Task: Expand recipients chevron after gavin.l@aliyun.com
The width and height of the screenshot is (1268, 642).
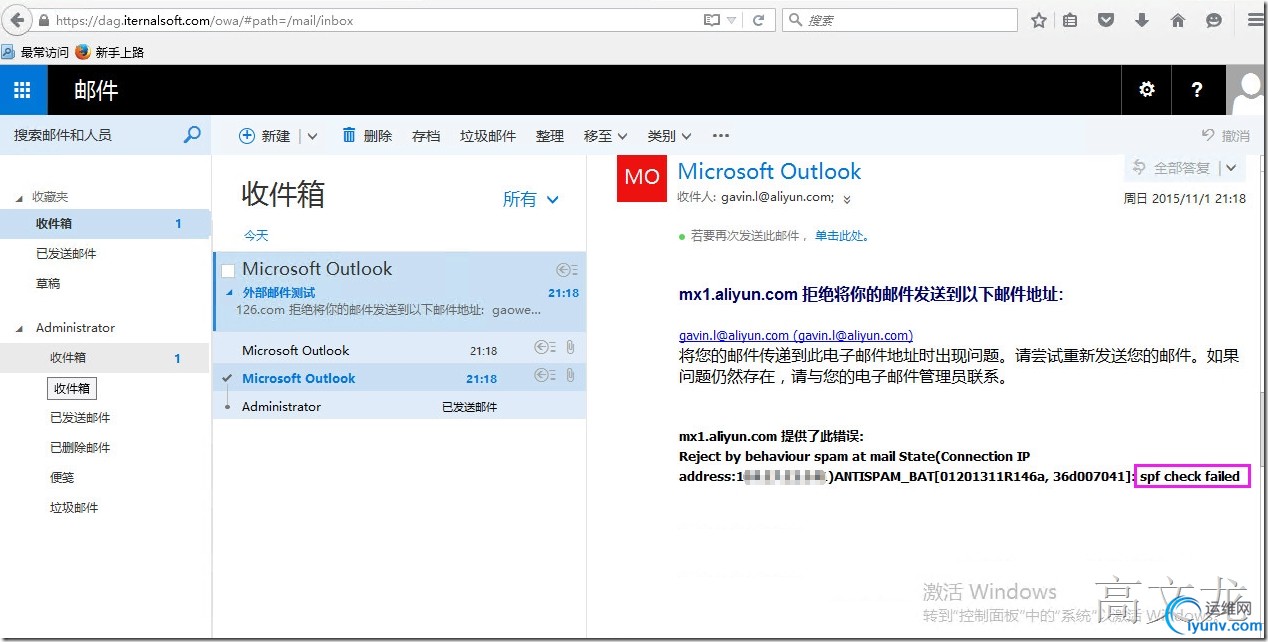Action: [x=847, y=199]
